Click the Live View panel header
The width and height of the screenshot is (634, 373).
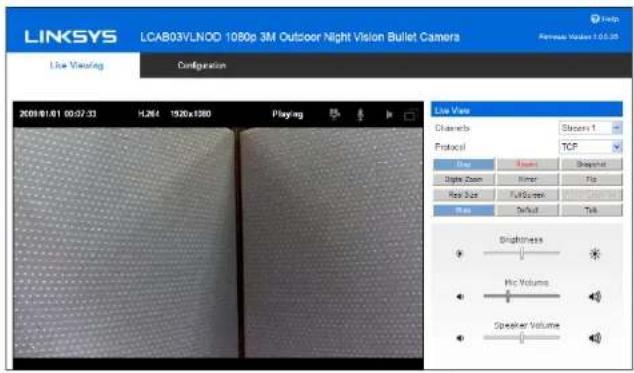click(x=527, y=110)
